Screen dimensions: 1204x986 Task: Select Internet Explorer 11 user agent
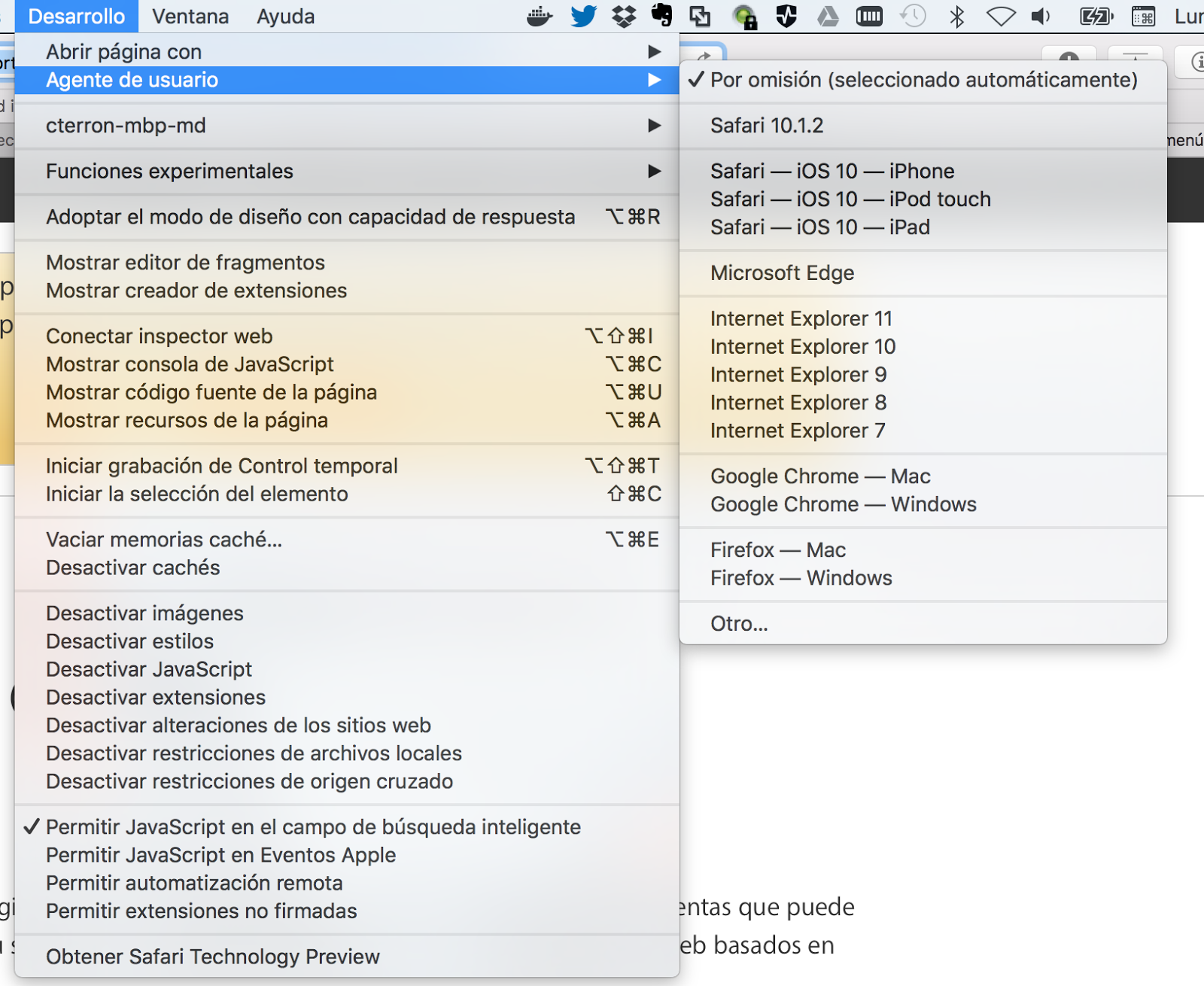click(923, 319)
